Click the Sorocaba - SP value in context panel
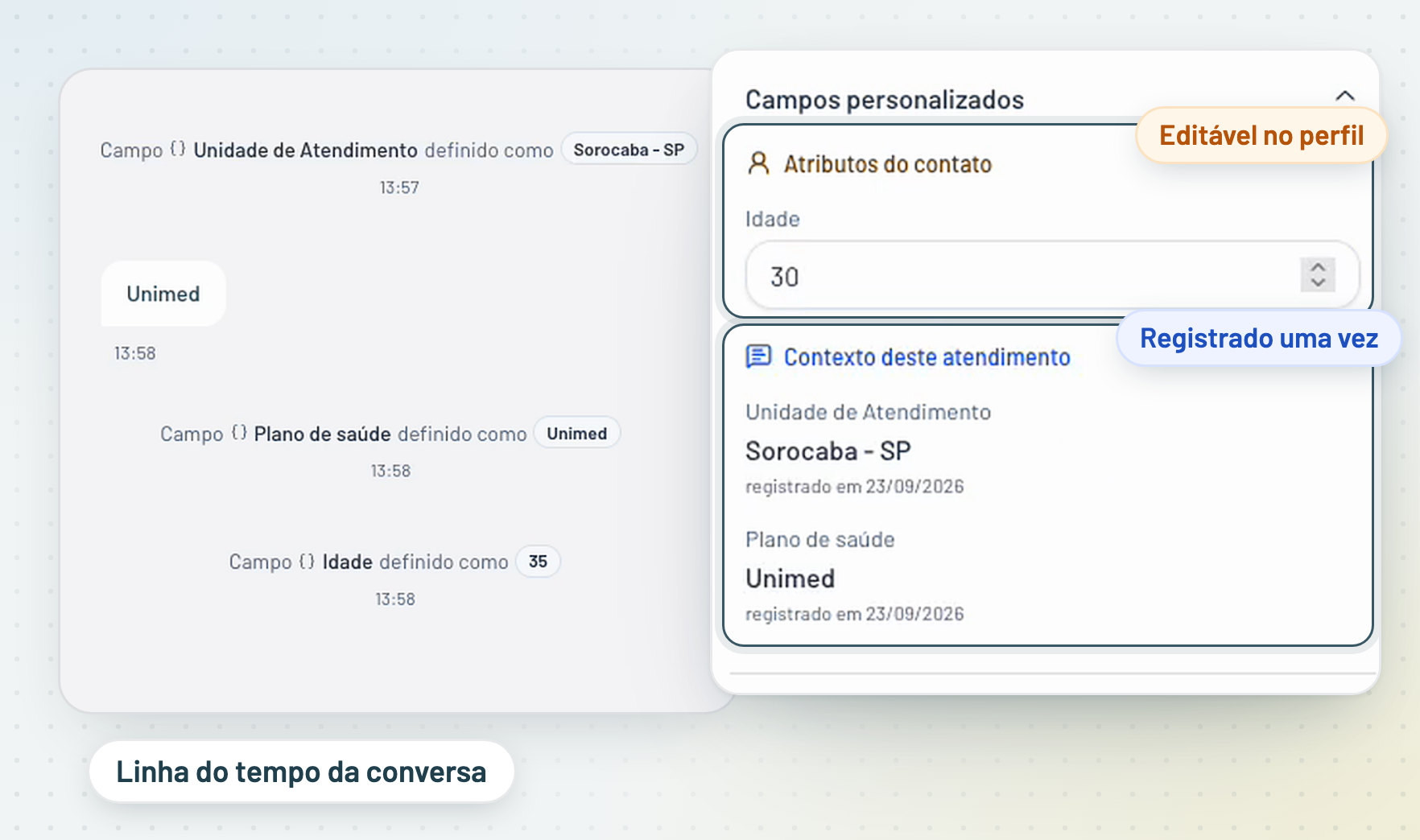The image size is (1420, 840). pyautogui.click(x=828, y=451)
